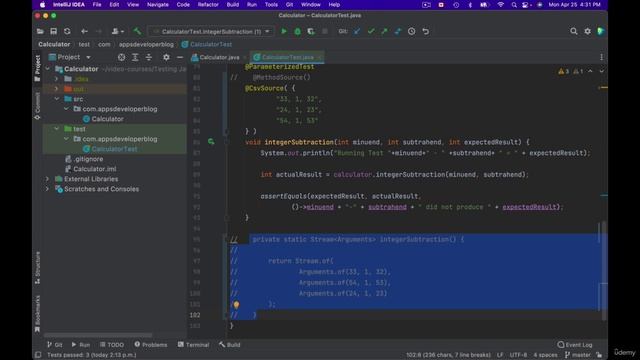This screenshot has height=360, width=640.
Task: Run the test with the green play button
Action: tap(284, 31)
